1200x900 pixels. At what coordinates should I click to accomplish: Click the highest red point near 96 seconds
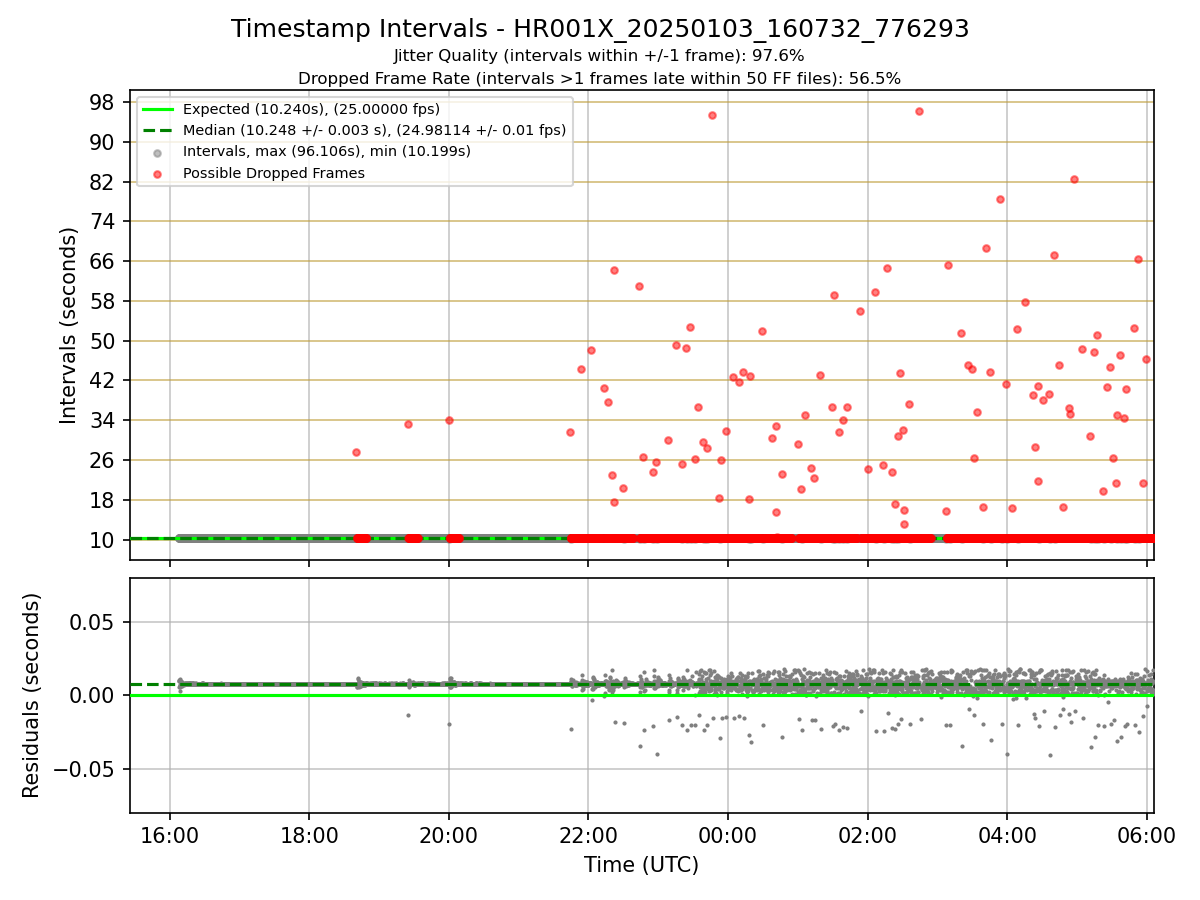click(x=919, y=111)
